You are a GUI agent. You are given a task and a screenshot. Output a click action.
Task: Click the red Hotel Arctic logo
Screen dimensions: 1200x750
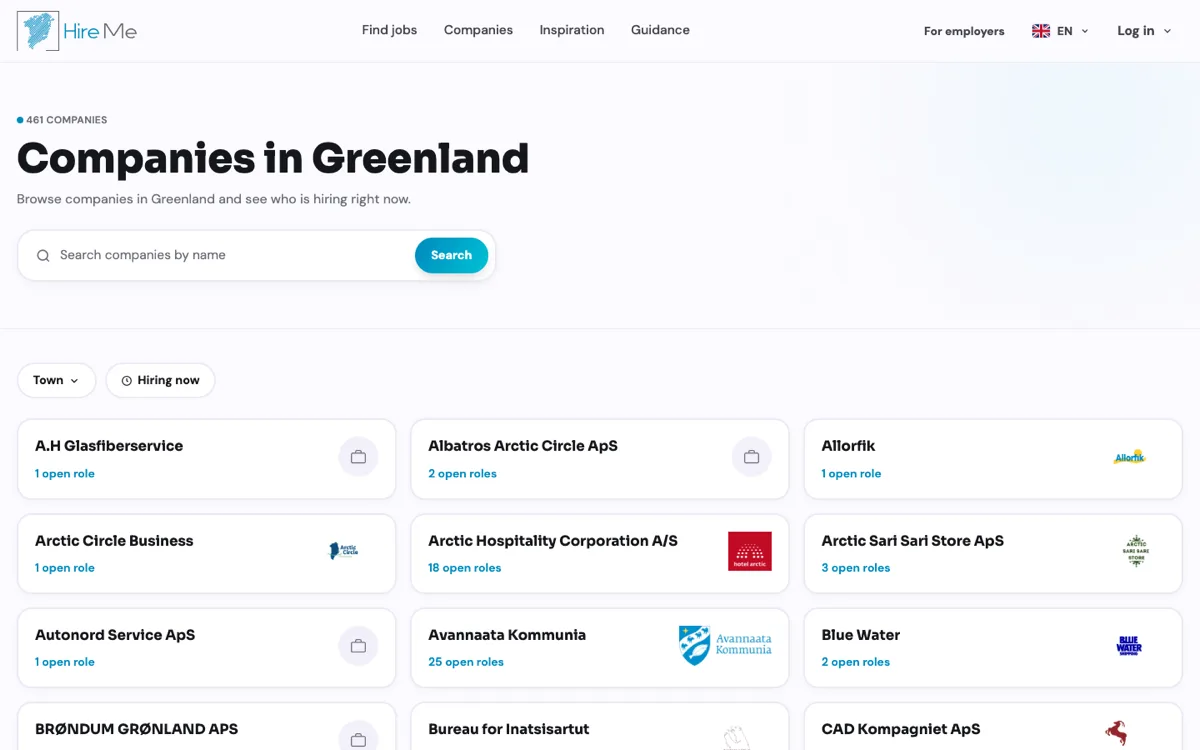point(750,551)
